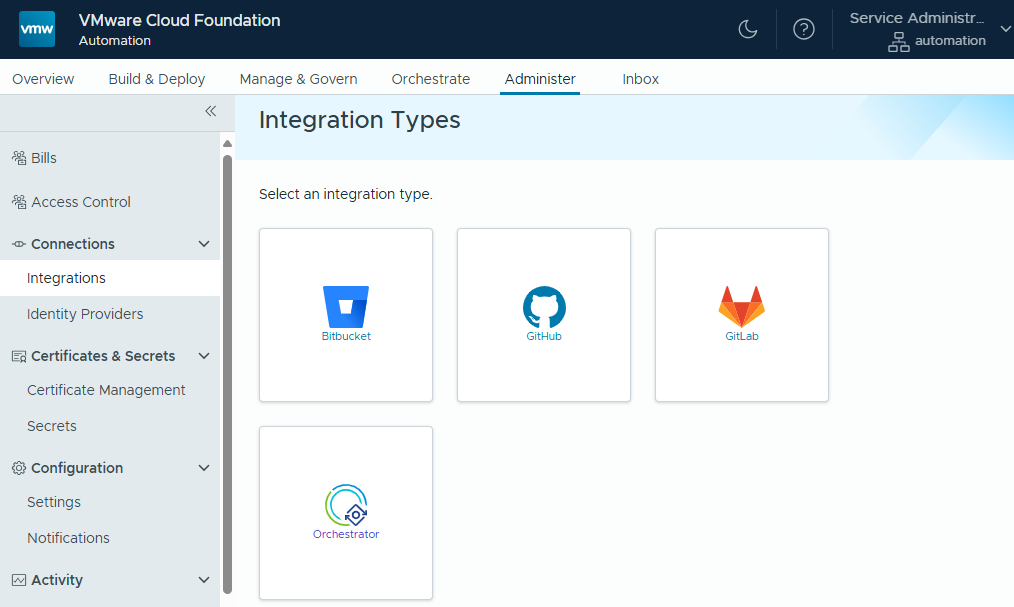Viewport: 1014px width, 607px height.
Task: Select the GitHub logo icon
Action: click(x=544, y=307)
